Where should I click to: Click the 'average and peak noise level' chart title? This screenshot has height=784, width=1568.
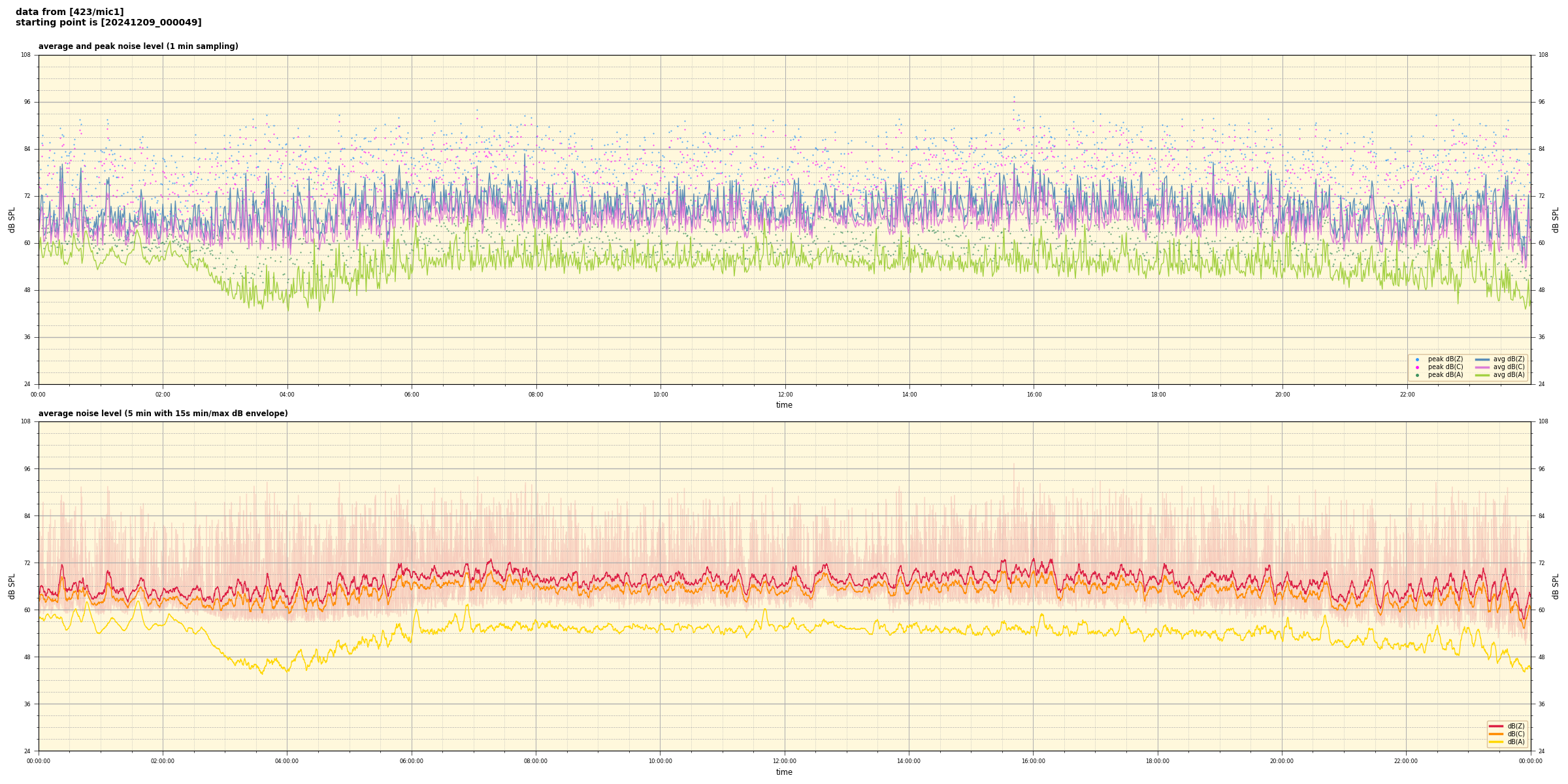(x=138, y=46)
